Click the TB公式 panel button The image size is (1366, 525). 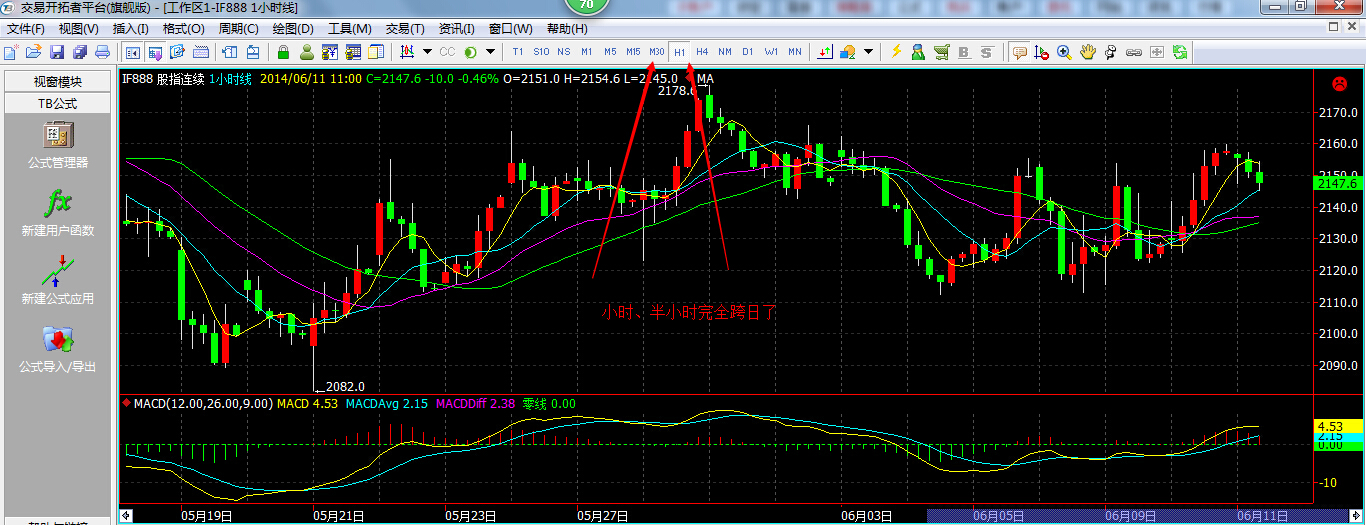[x=57, y=103]
